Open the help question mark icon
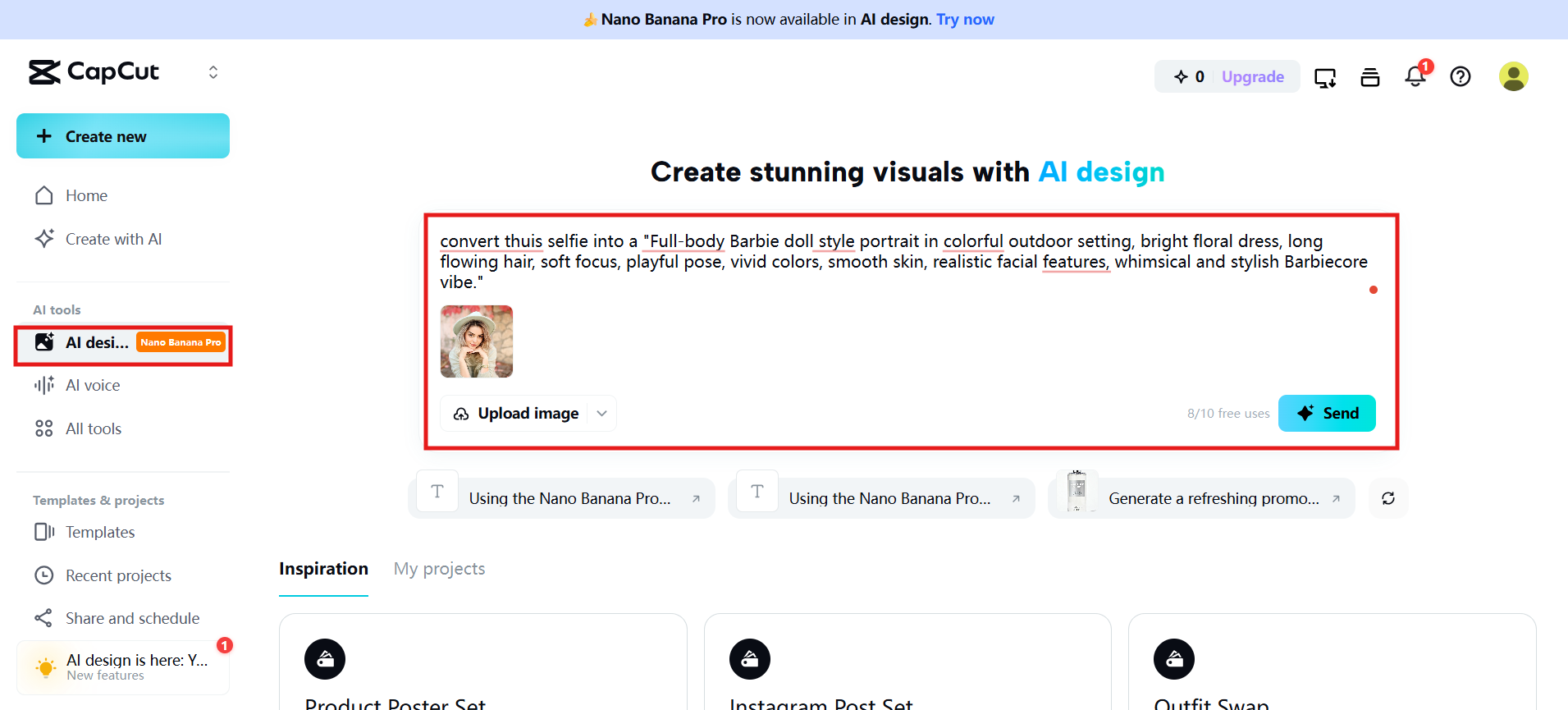Screen dimensions: 1568x710 click(x=1461, y=76)
